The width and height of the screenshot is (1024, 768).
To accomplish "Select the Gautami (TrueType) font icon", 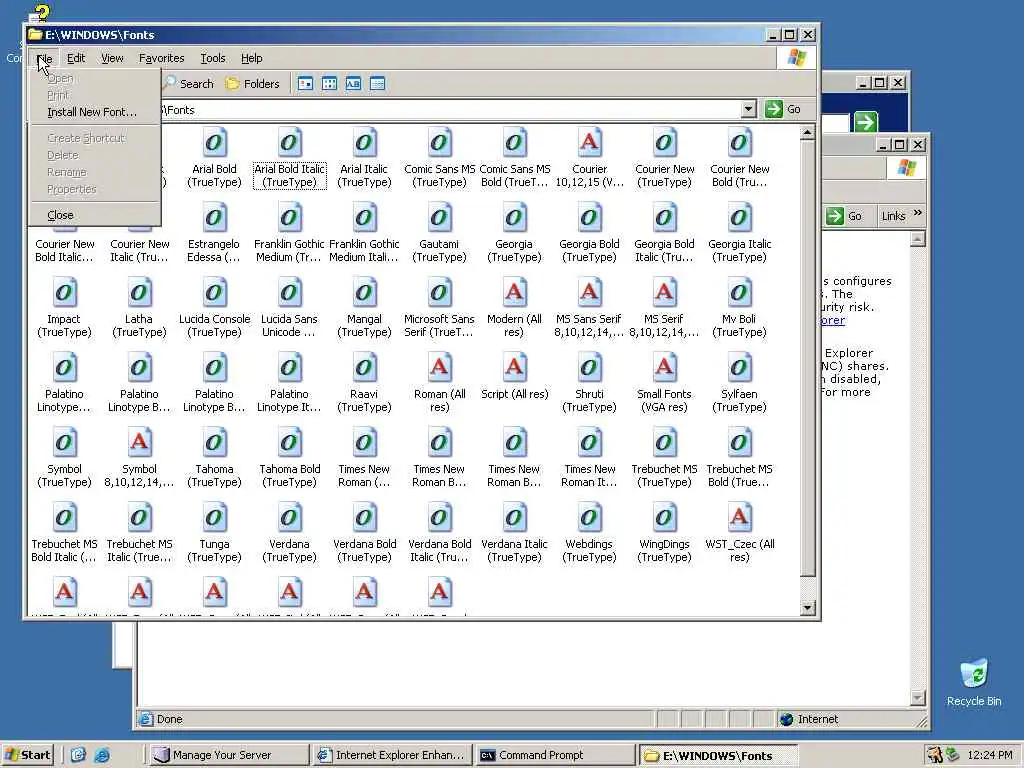I will click(440, 217).
